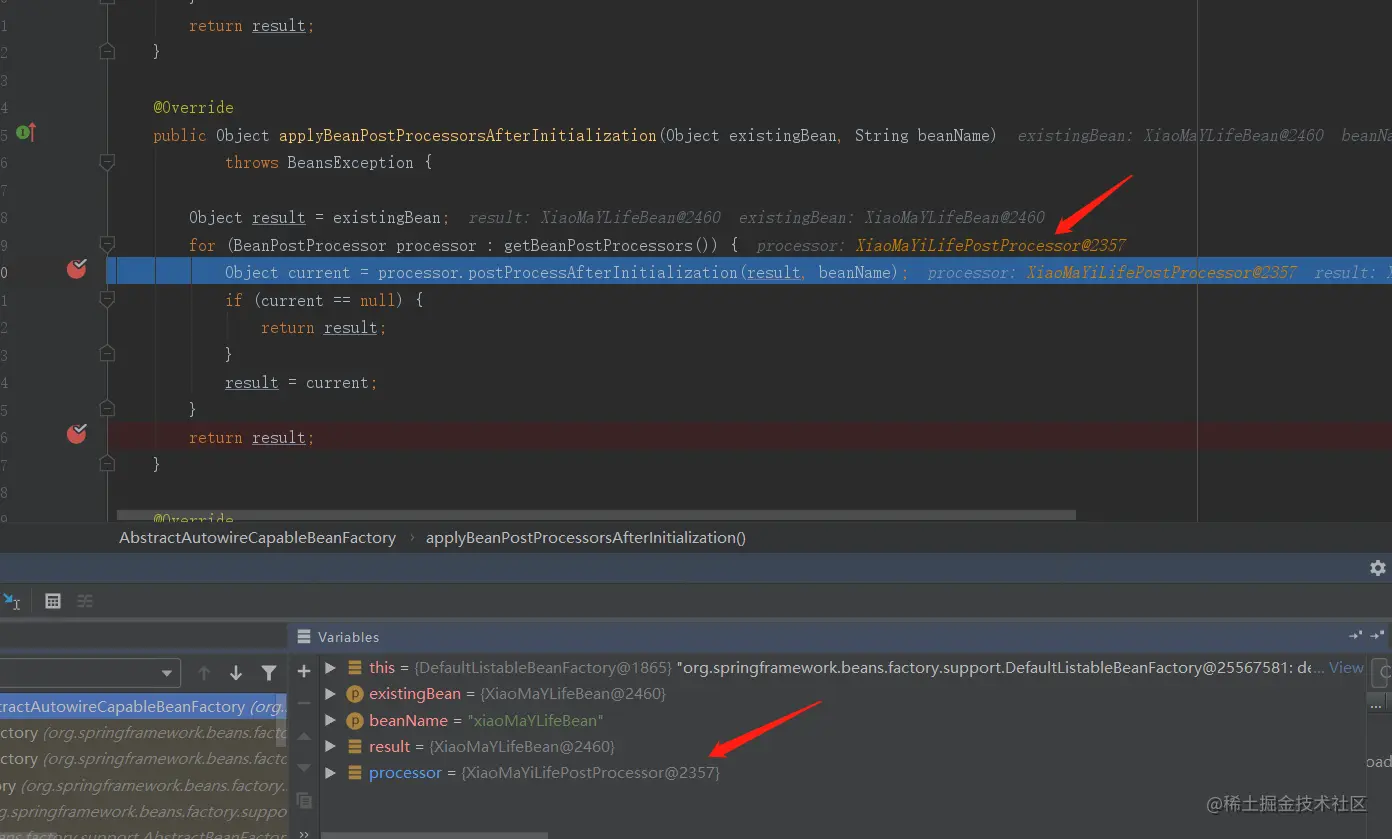Click the Run to Cursor debugger icon
The width and height of the screenshot is (1392, 839).
pyautogui.click(x=11, y=600)
